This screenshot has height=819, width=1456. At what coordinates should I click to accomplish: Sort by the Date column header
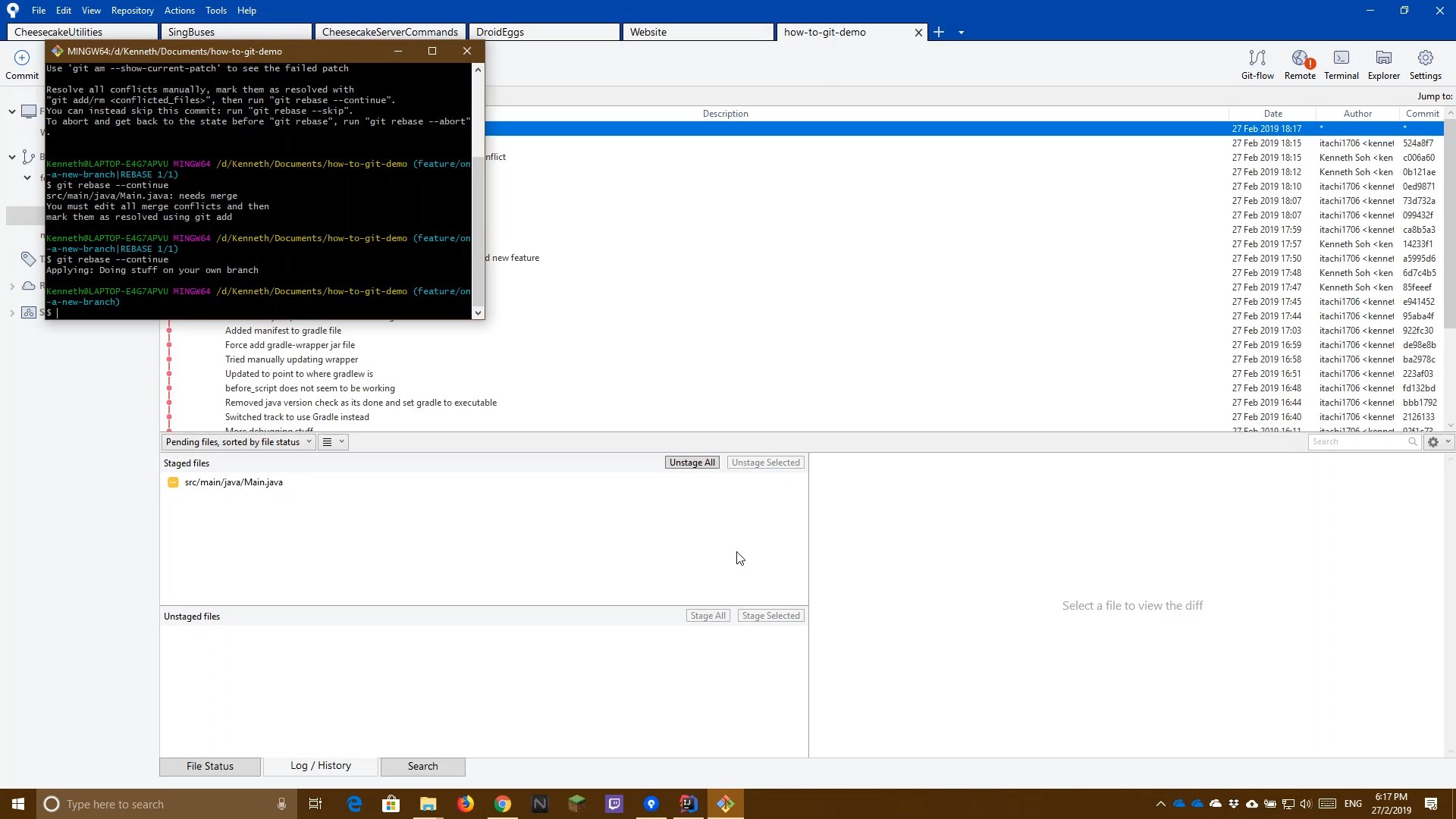[x=1273, y=114]
